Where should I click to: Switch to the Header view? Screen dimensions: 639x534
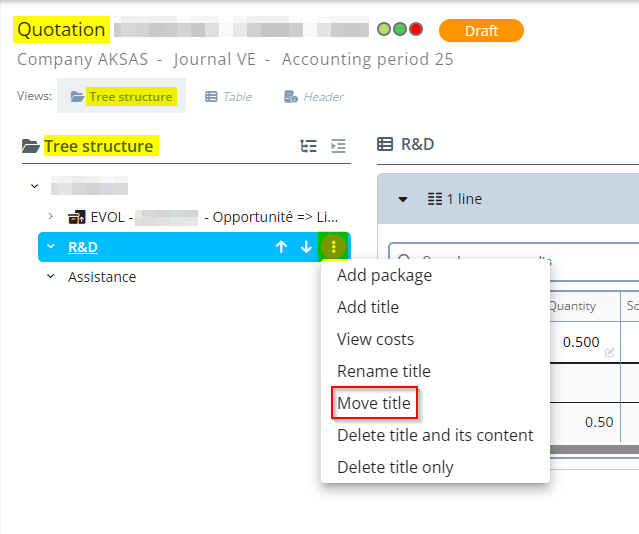[x=313, y=97]
